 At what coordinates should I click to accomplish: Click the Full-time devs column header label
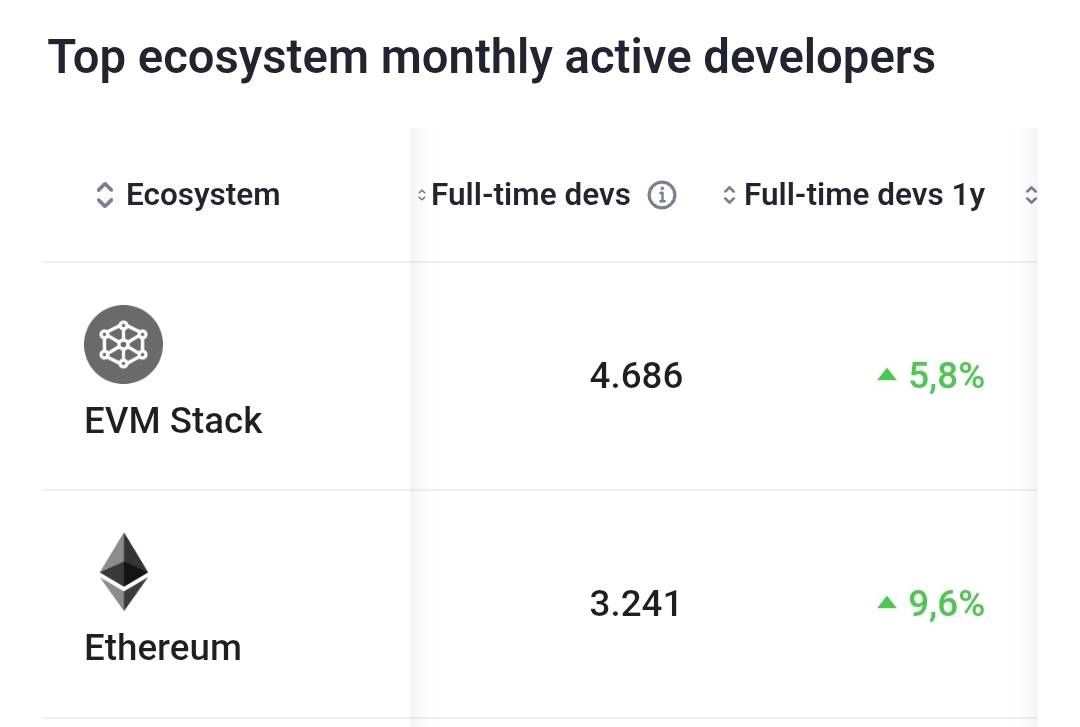[x=530, y=195]
